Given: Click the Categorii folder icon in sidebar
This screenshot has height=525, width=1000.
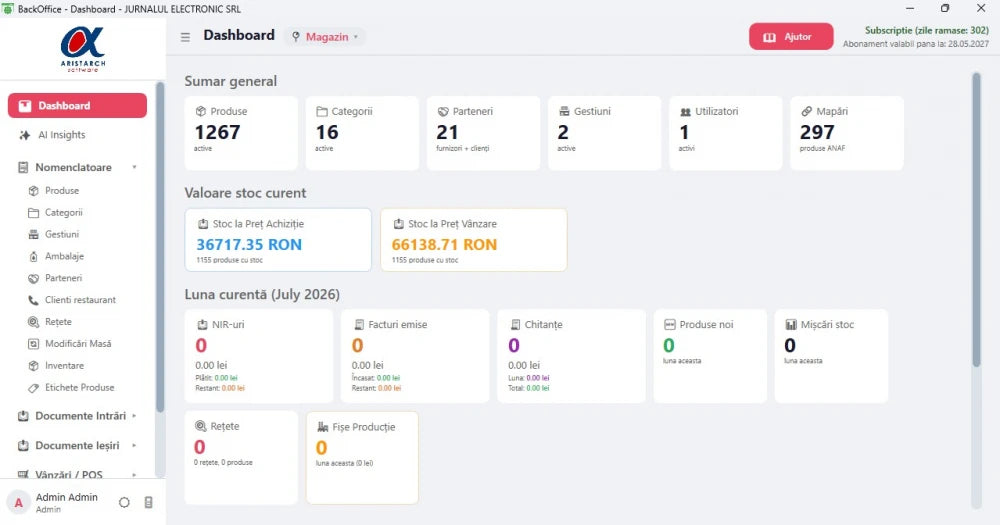Looking at the screenshot, I should pyautogui.click(x=33, y=213).
